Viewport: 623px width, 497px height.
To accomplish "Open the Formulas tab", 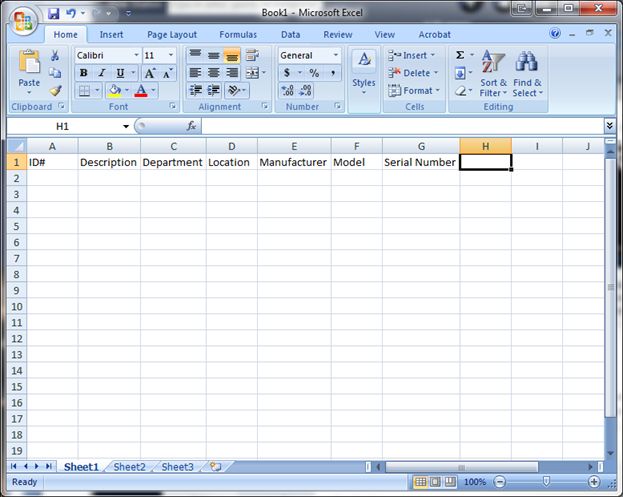I will tap(238, 35).
